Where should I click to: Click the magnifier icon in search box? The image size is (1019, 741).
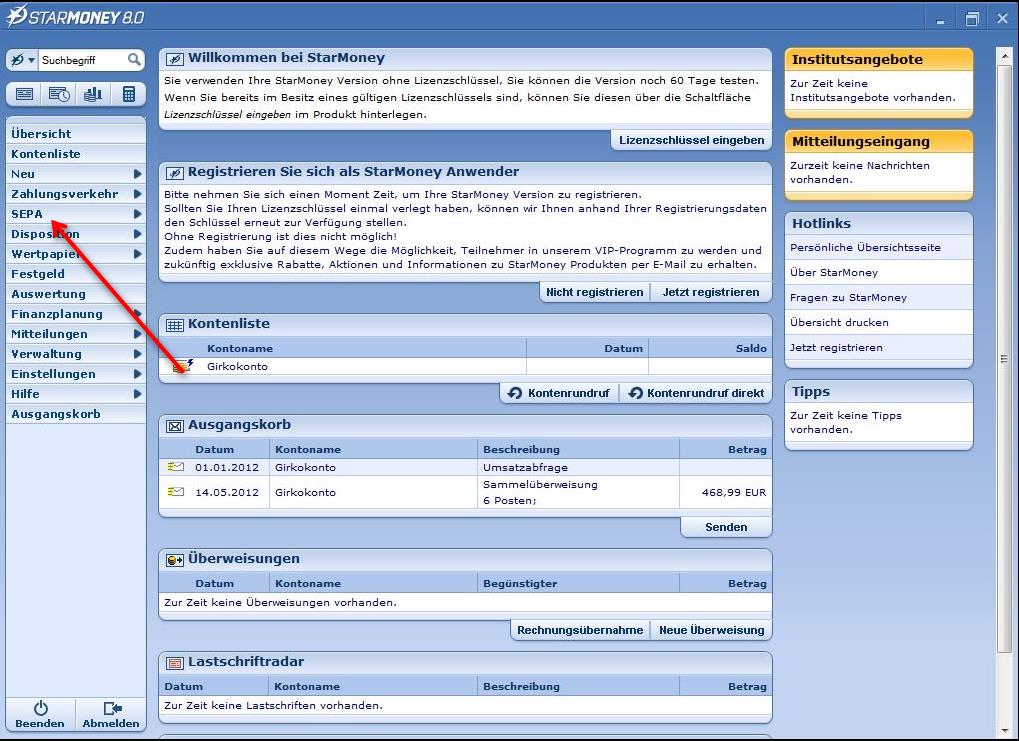point(134,61)
